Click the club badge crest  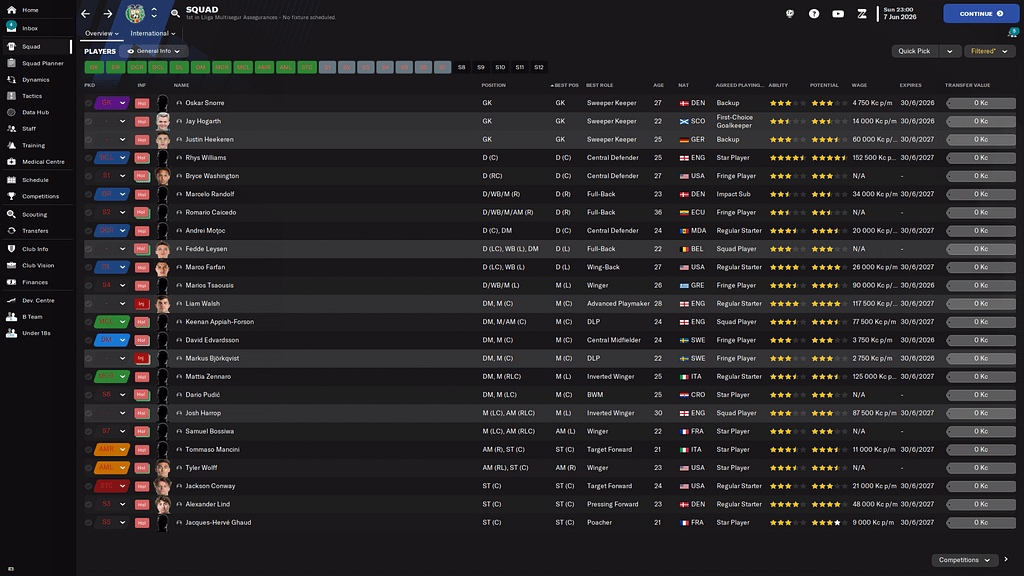(135, 14)
